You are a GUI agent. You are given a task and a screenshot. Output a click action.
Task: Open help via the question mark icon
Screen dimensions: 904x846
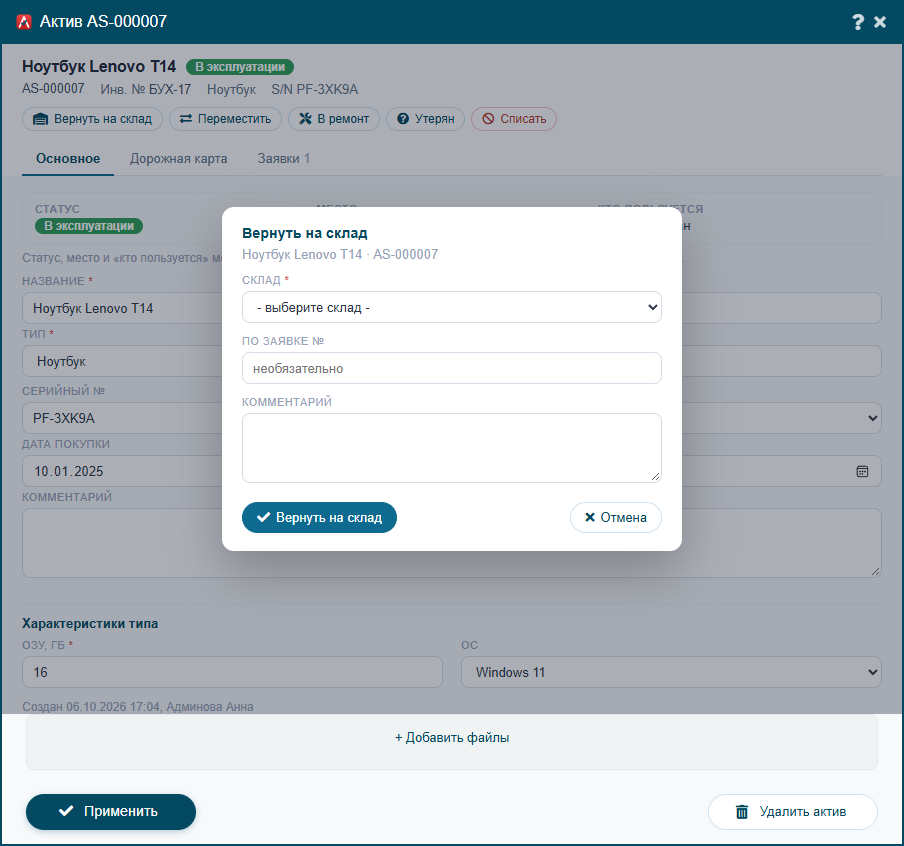click(x=858, y=22)
